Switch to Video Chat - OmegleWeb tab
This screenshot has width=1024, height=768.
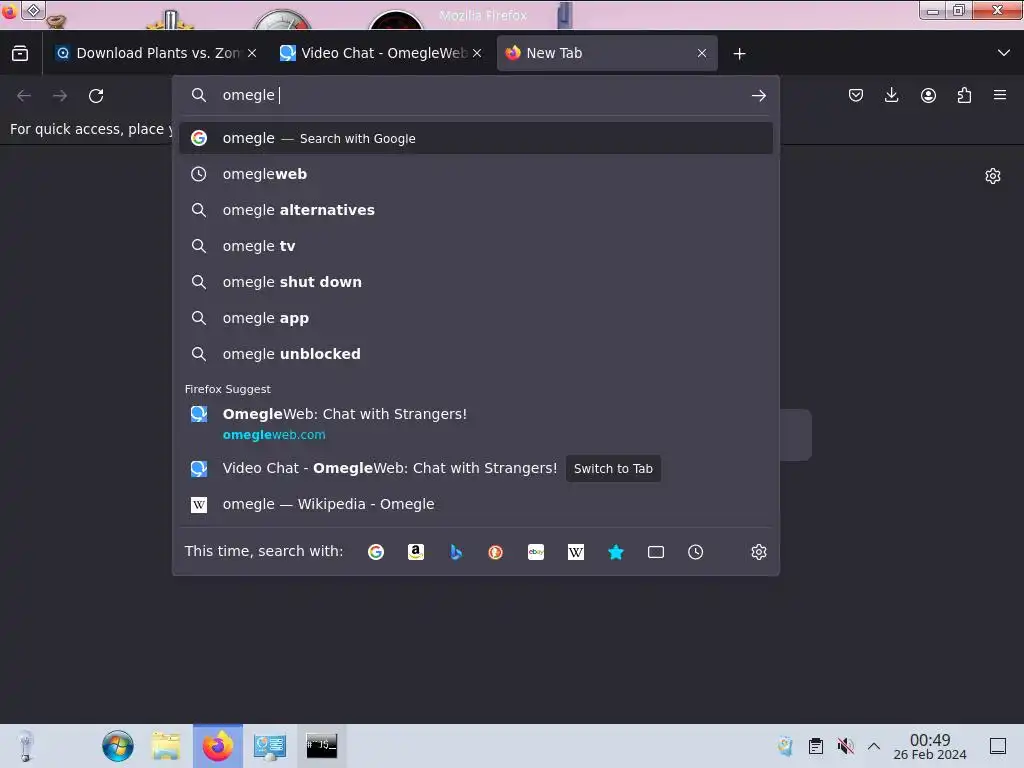tap(380, 53)
